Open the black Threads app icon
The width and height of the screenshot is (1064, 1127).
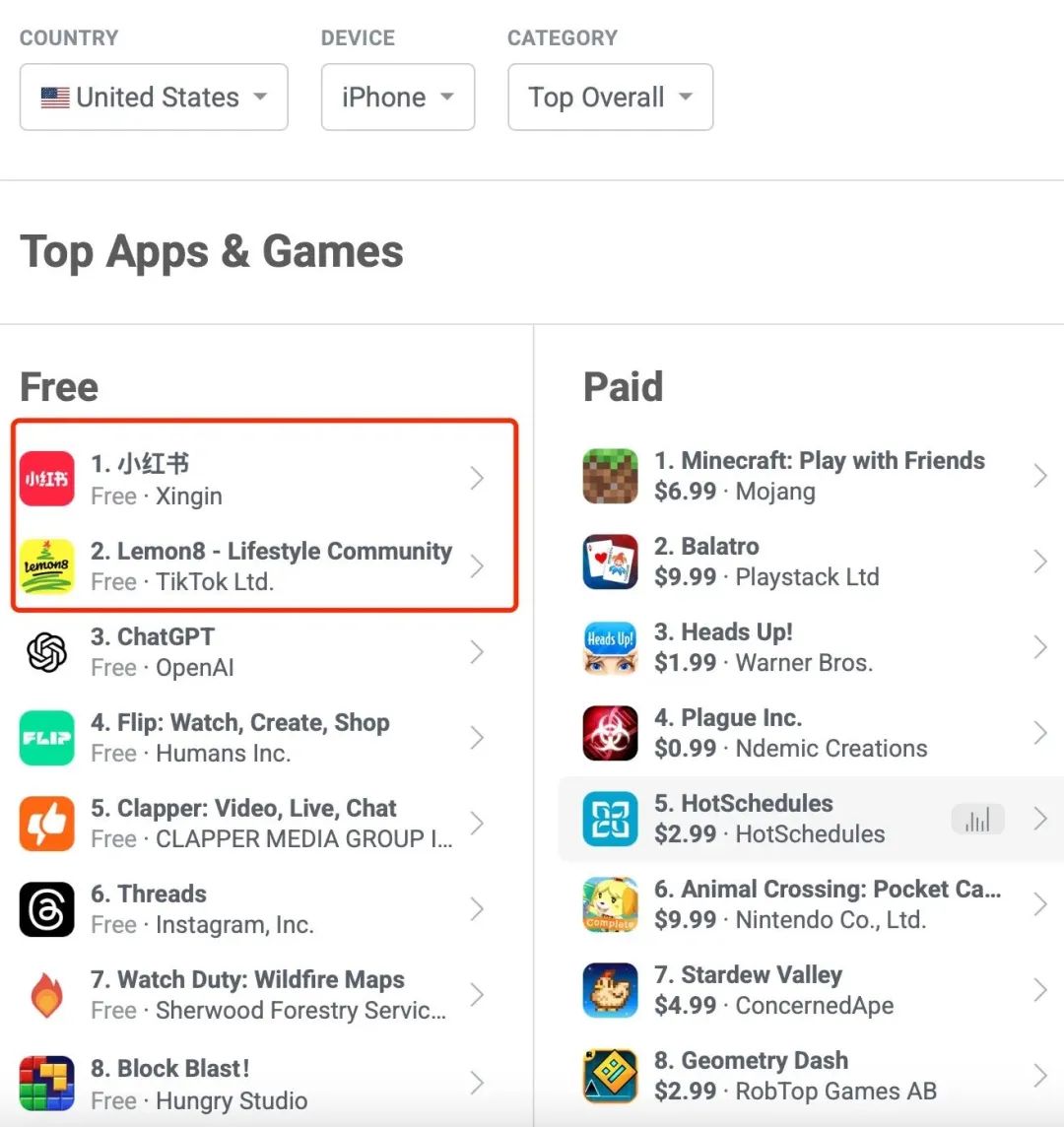pos(46,909)
